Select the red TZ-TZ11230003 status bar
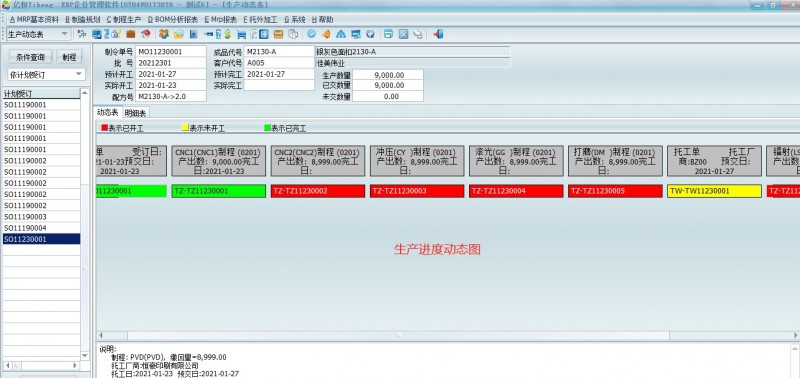The image size is (800, 378). (417, 191)
